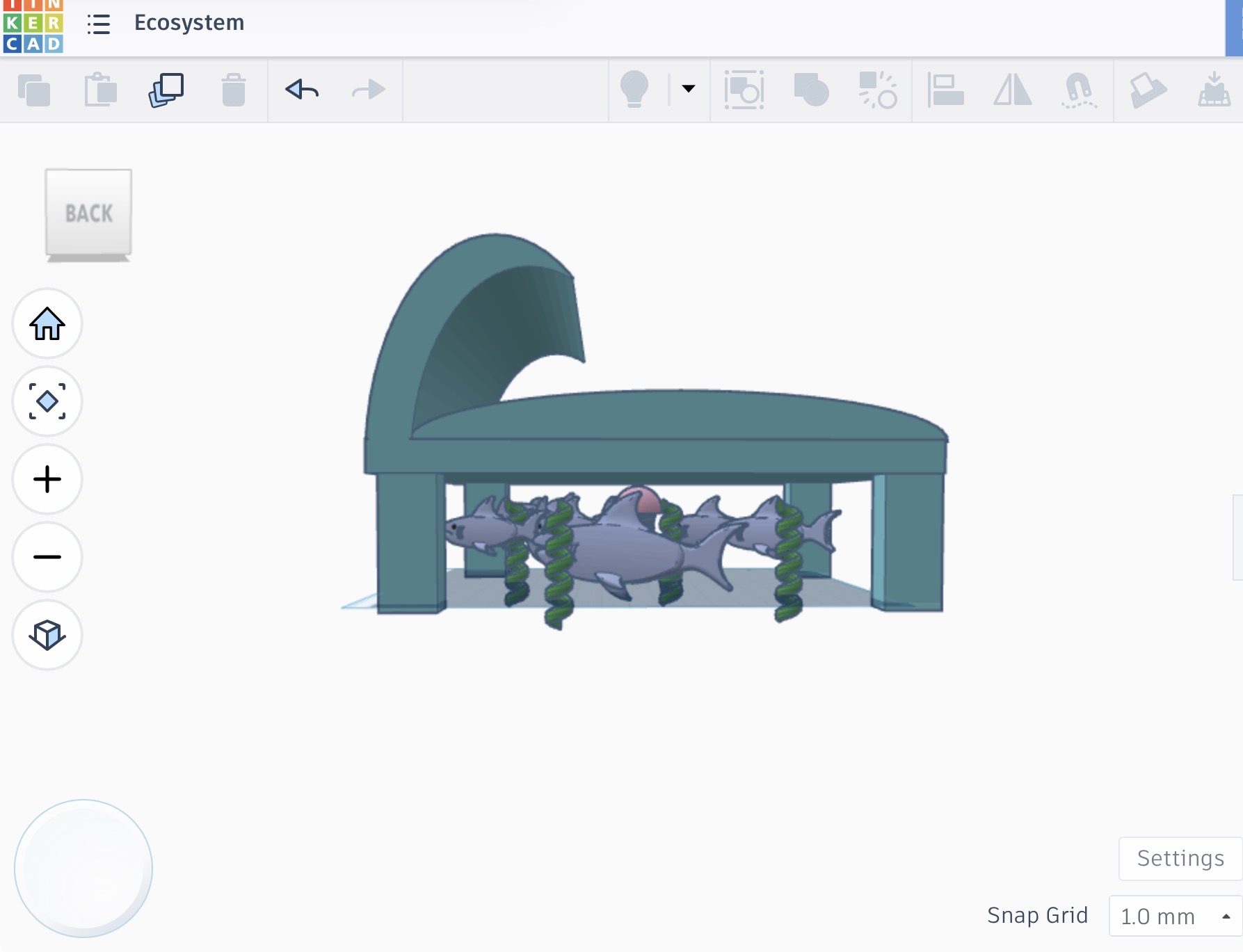Click the Mirror tool icon
This screenshot has height=952, width=1243.
tap(1012, 90)
